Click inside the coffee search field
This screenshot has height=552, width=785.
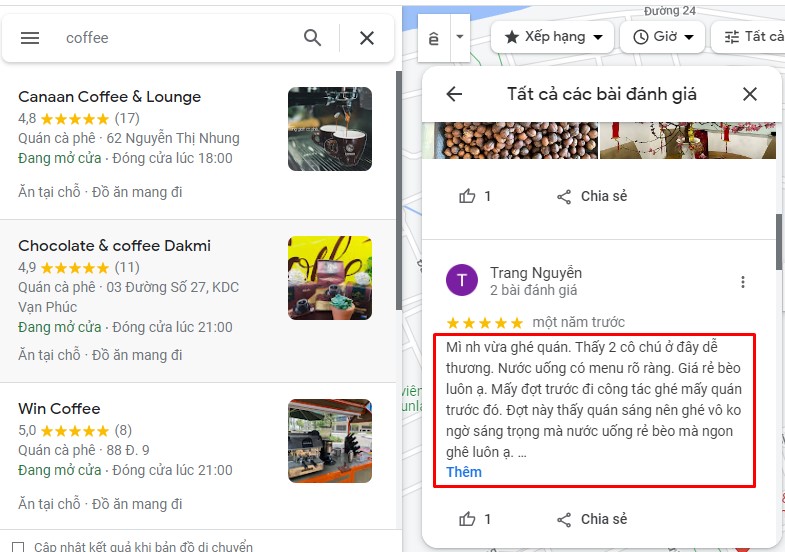[170, 38]
